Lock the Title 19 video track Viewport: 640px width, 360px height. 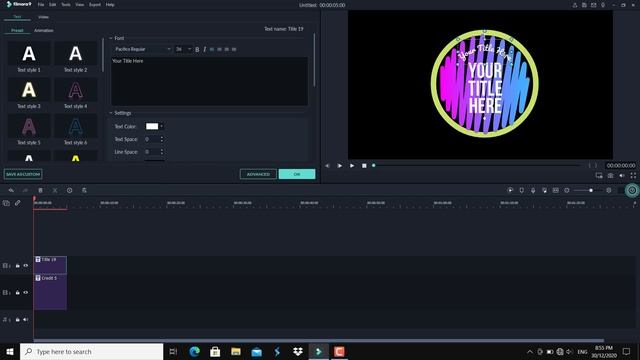coord(18,266)
